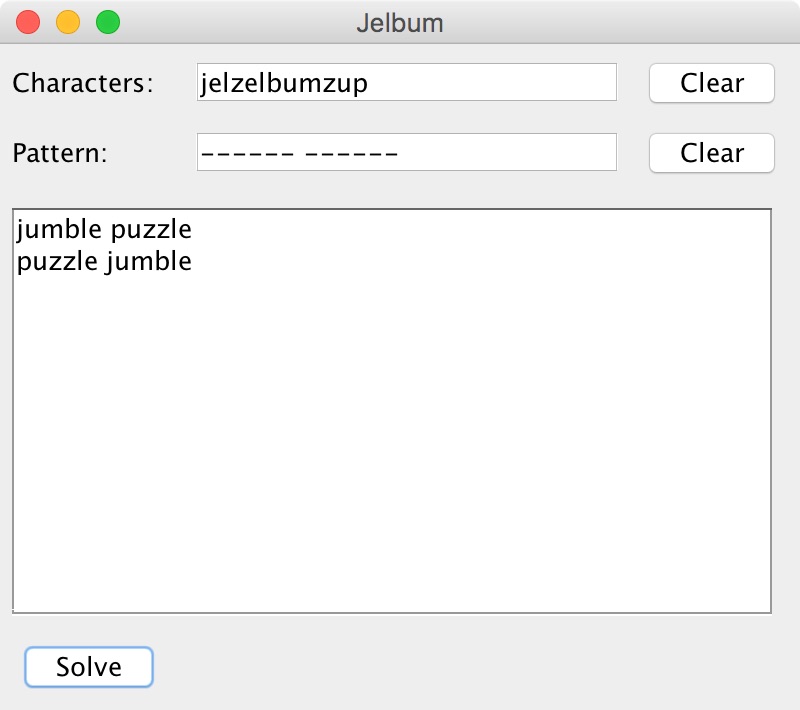Click the "Characters:" label

point(83,83)
